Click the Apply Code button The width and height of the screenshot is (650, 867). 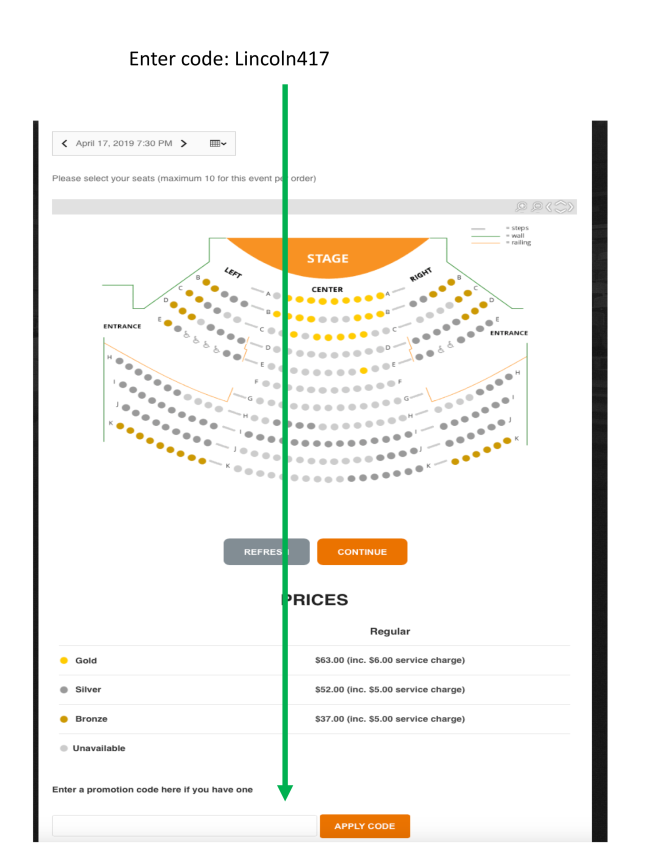[364, 826]
